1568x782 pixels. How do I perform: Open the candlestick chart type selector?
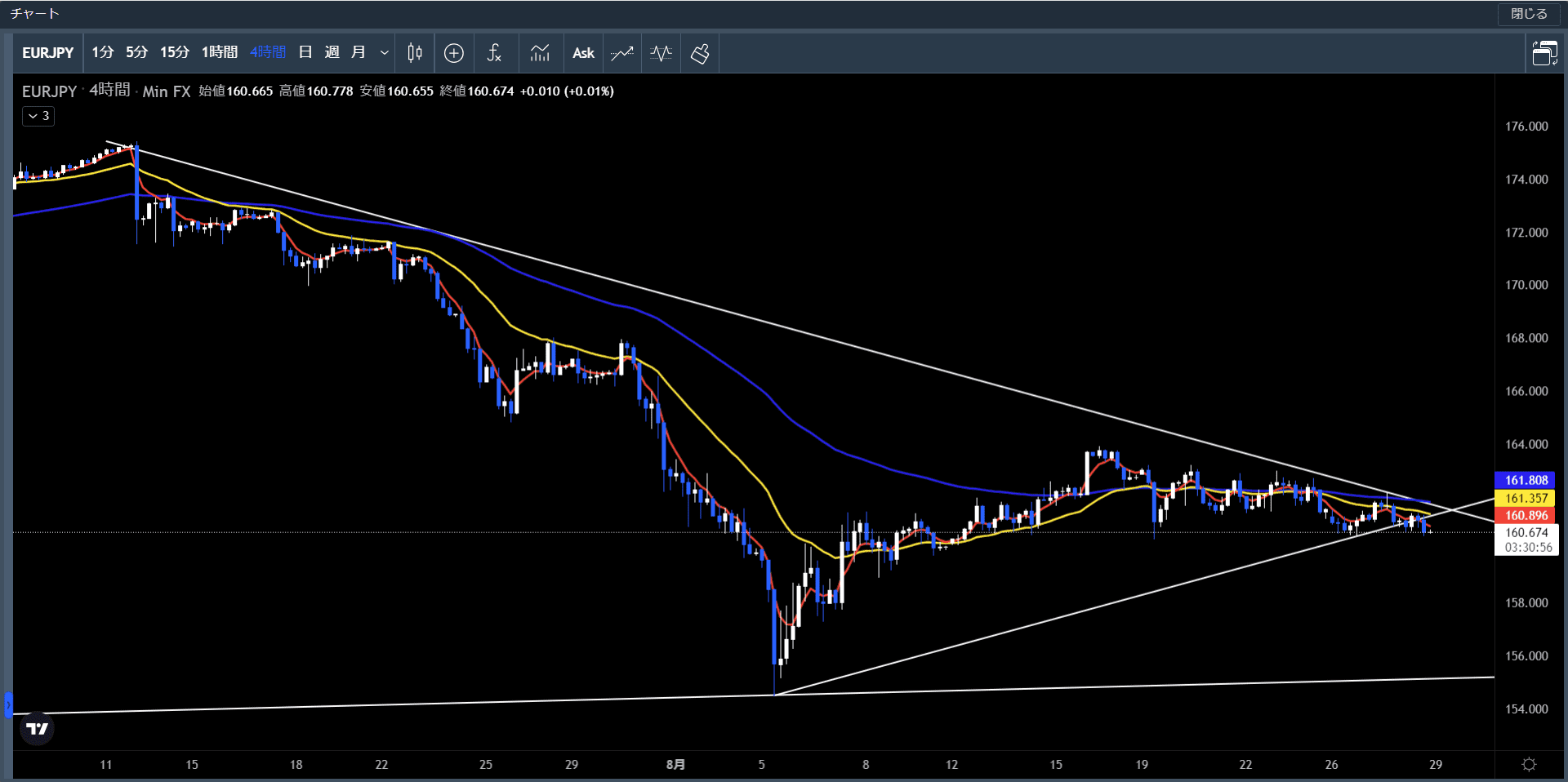pos(415,53)
